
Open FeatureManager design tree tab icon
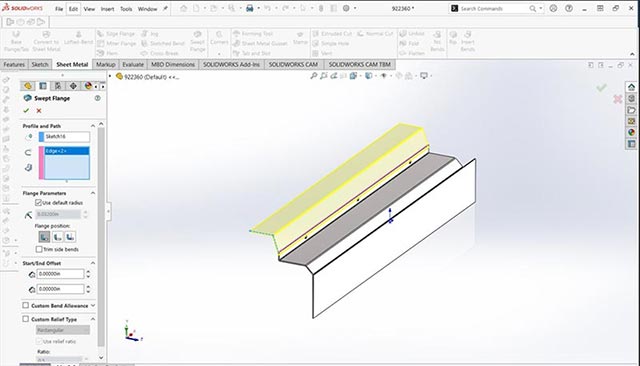28,86
